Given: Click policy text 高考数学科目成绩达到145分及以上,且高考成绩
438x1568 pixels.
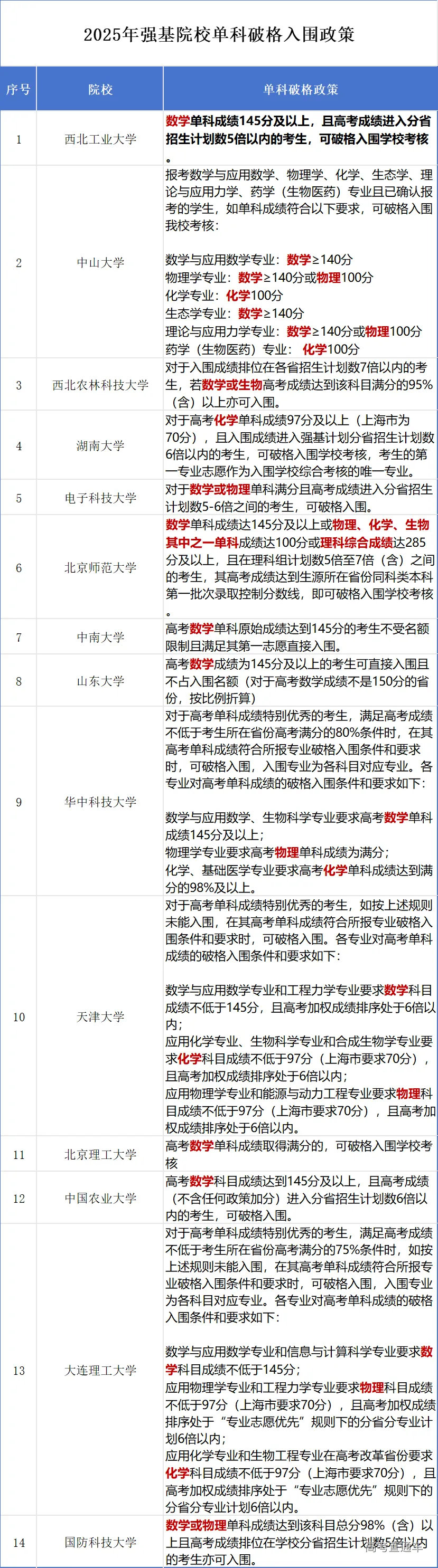Looking at the screenshot, I should click(297, 1181).
